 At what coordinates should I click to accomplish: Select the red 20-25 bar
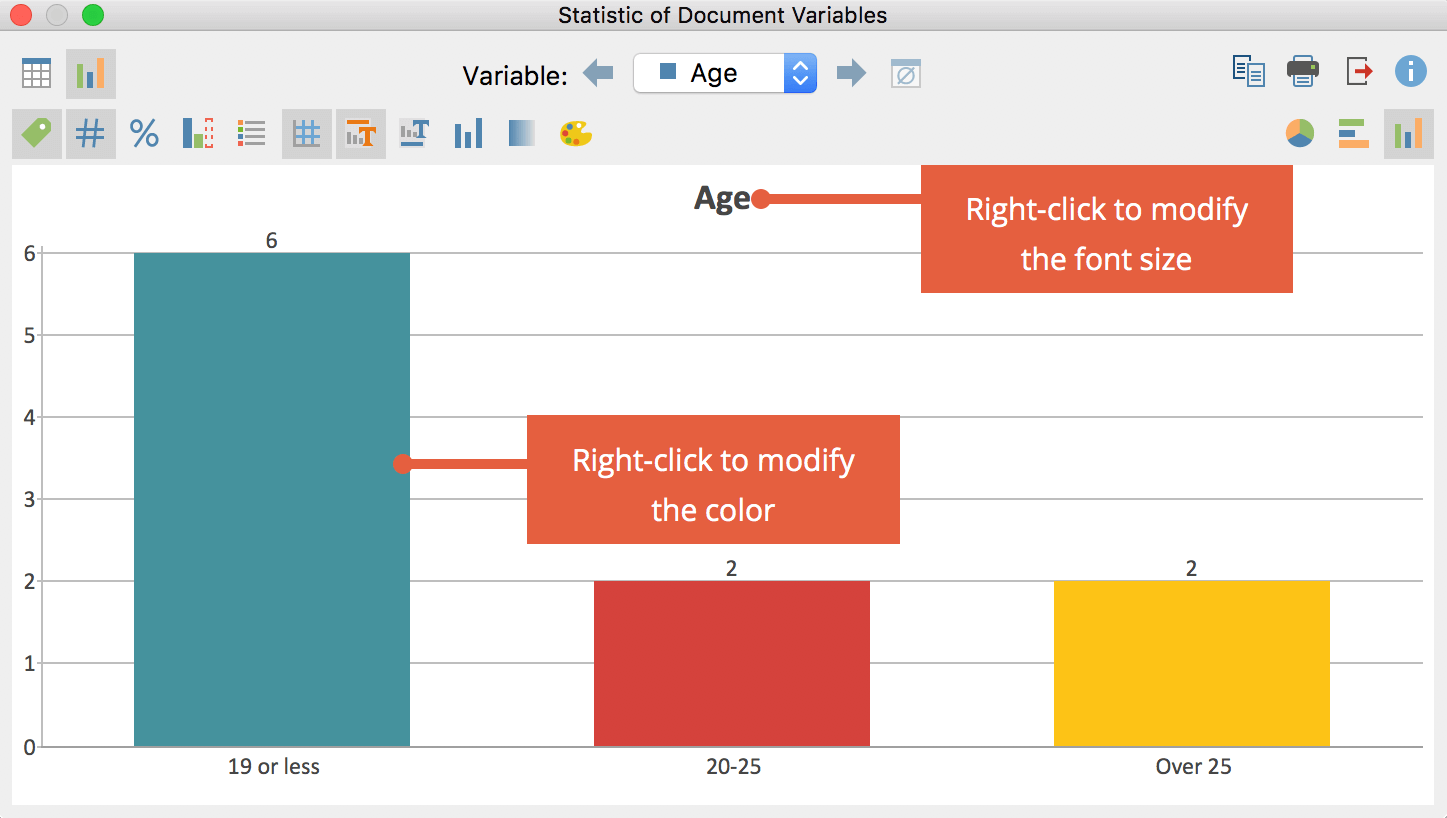(x=732, y=664)
